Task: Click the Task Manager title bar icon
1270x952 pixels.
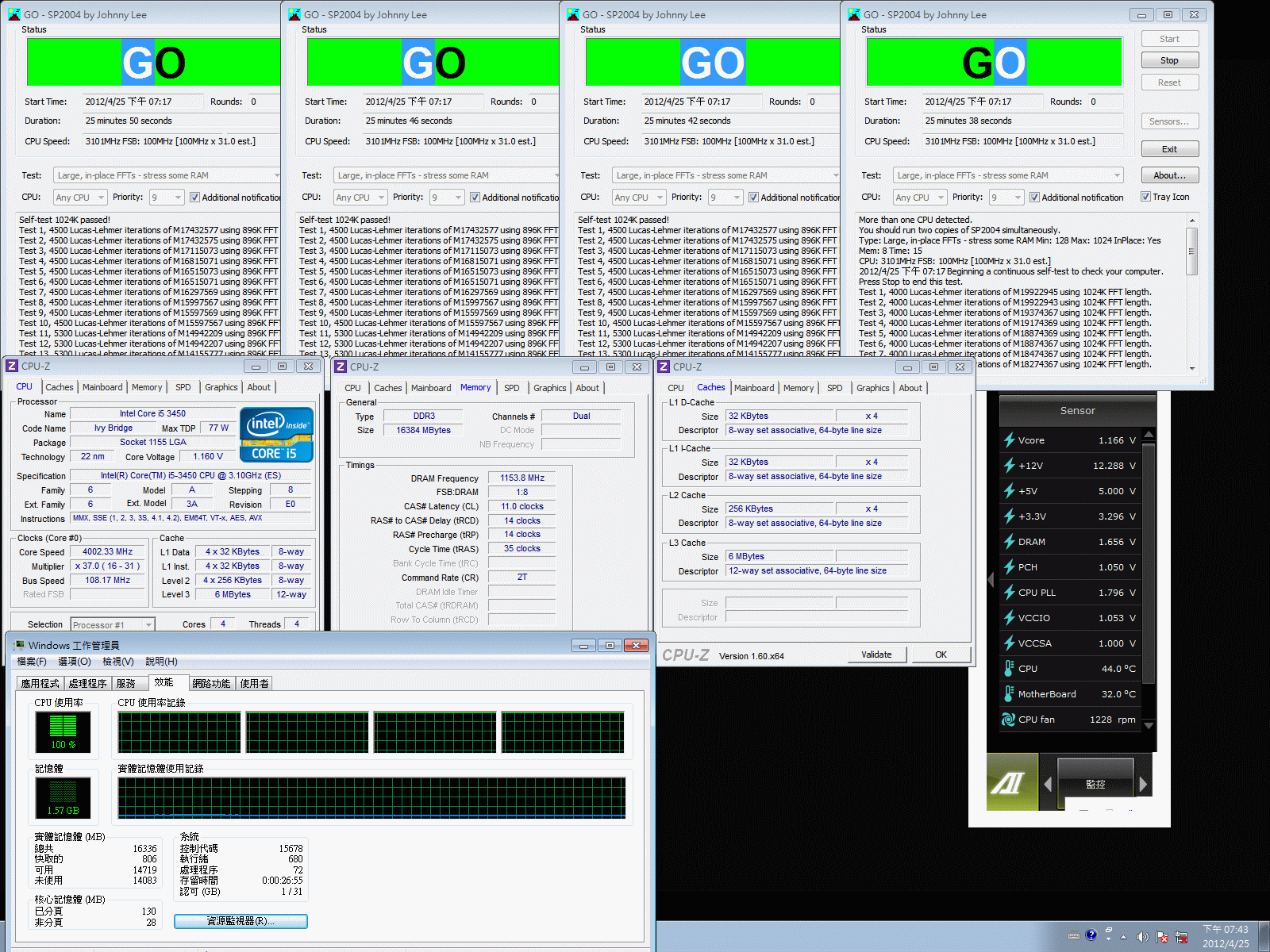Action: 18,645
